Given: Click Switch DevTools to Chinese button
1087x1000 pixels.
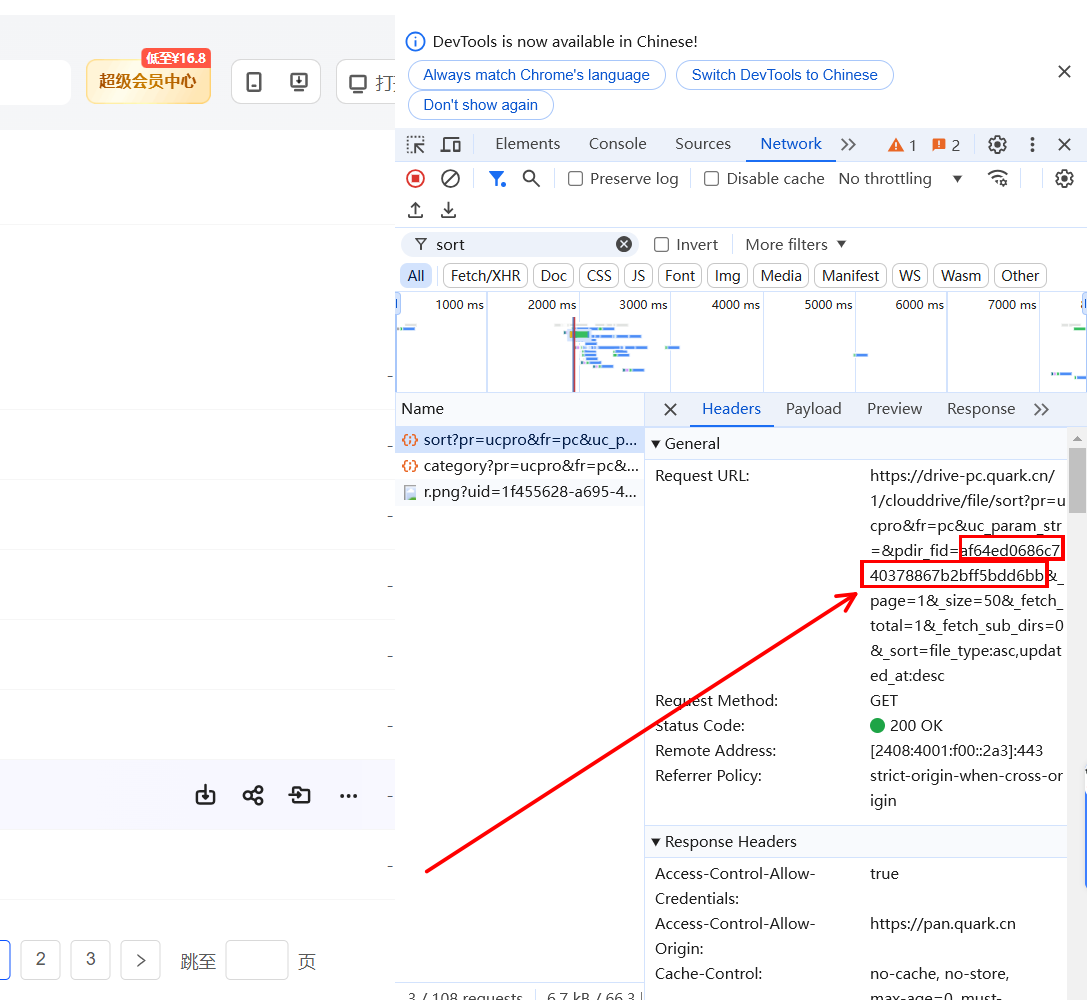Looking at the screenshot, I should [784, 75].
